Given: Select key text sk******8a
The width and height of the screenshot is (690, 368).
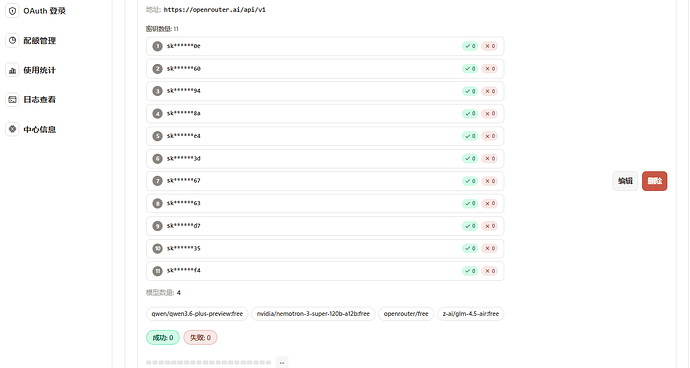Looking at the screenshot, I should click(x=184, y=114).
